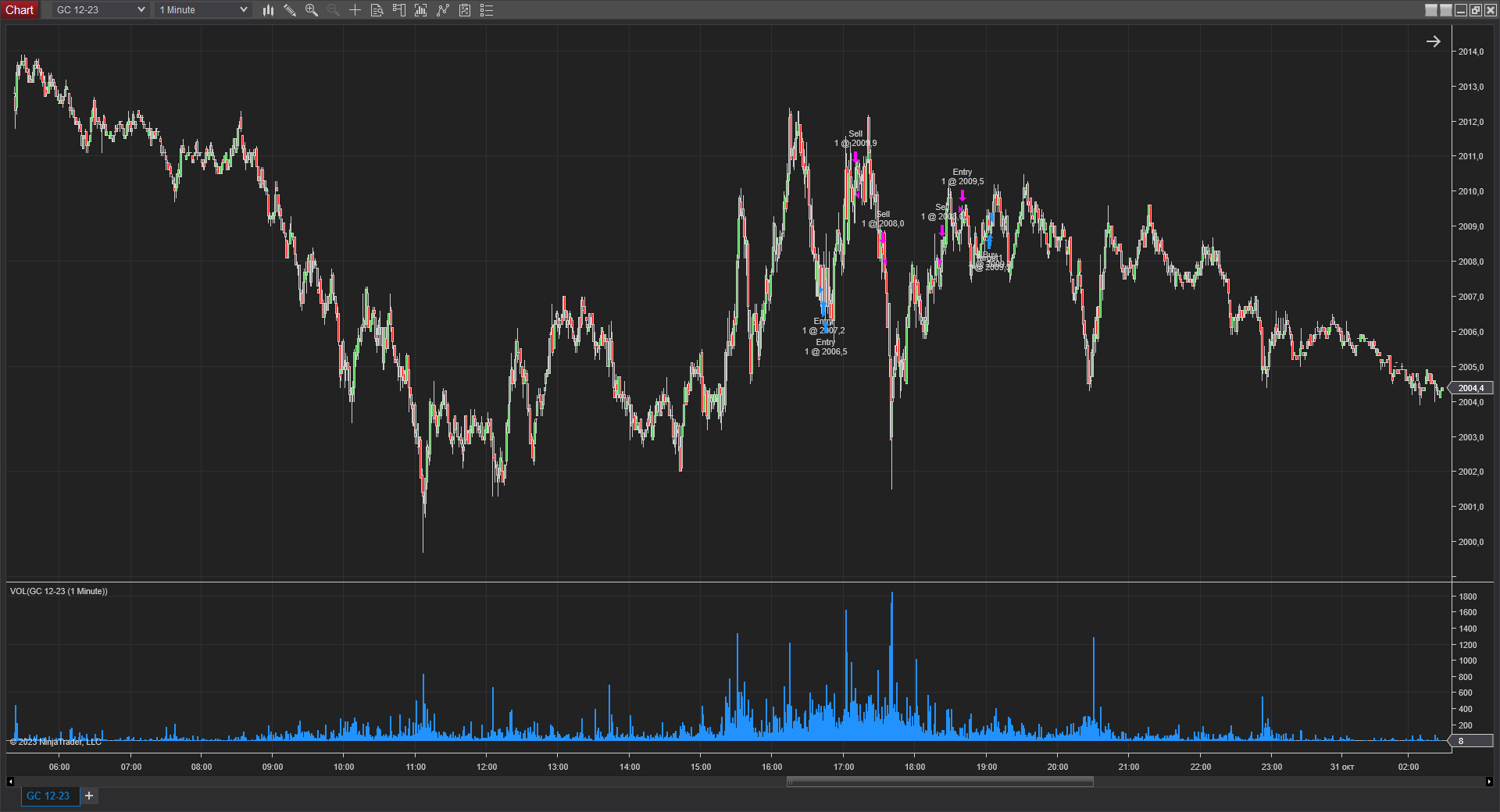
Task: Open the chart Properties list icon
Action: (x=487, y=10)
